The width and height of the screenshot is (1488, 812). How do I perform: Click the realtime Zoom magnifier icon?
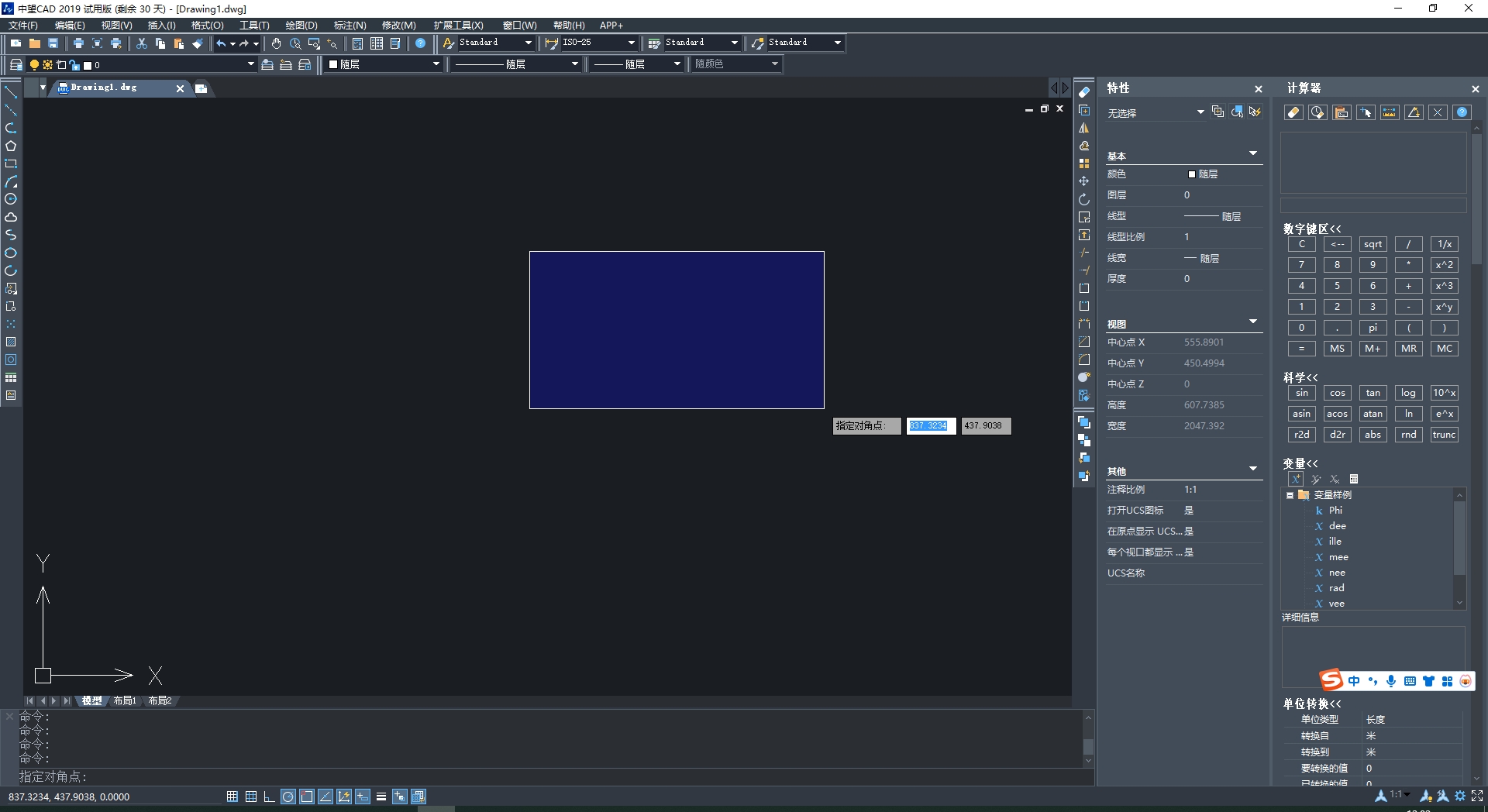tap(295, 43)
